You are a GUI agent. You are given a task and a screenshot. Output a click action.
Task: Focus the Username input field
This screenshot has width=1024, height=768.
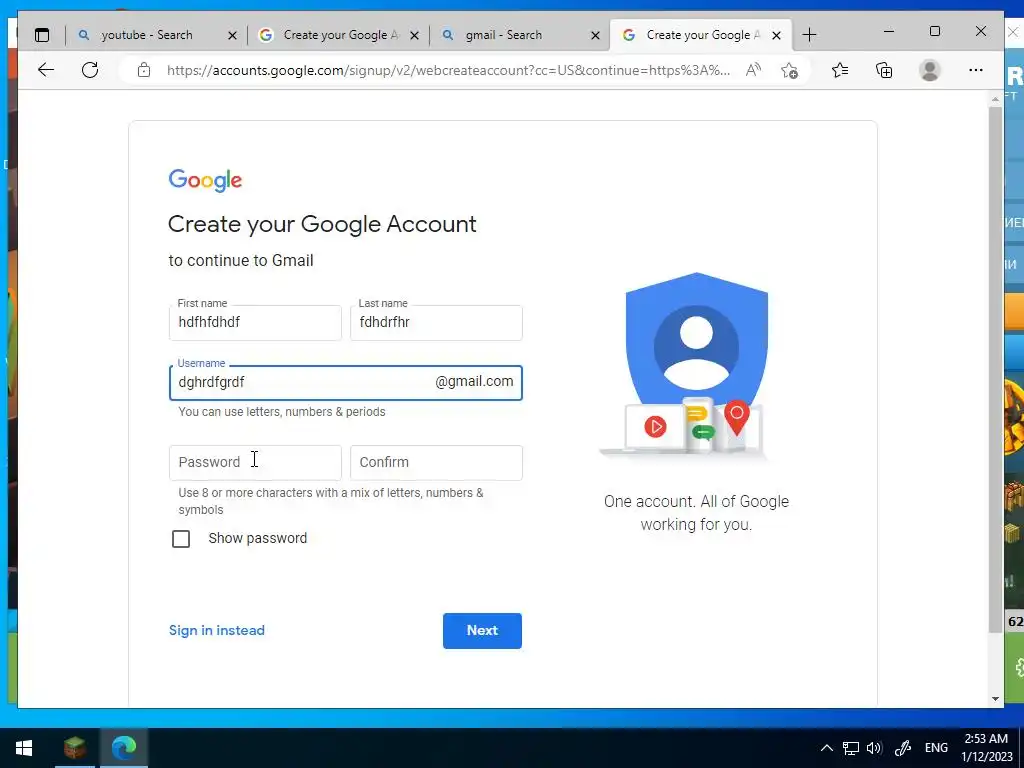pos(345,383)
